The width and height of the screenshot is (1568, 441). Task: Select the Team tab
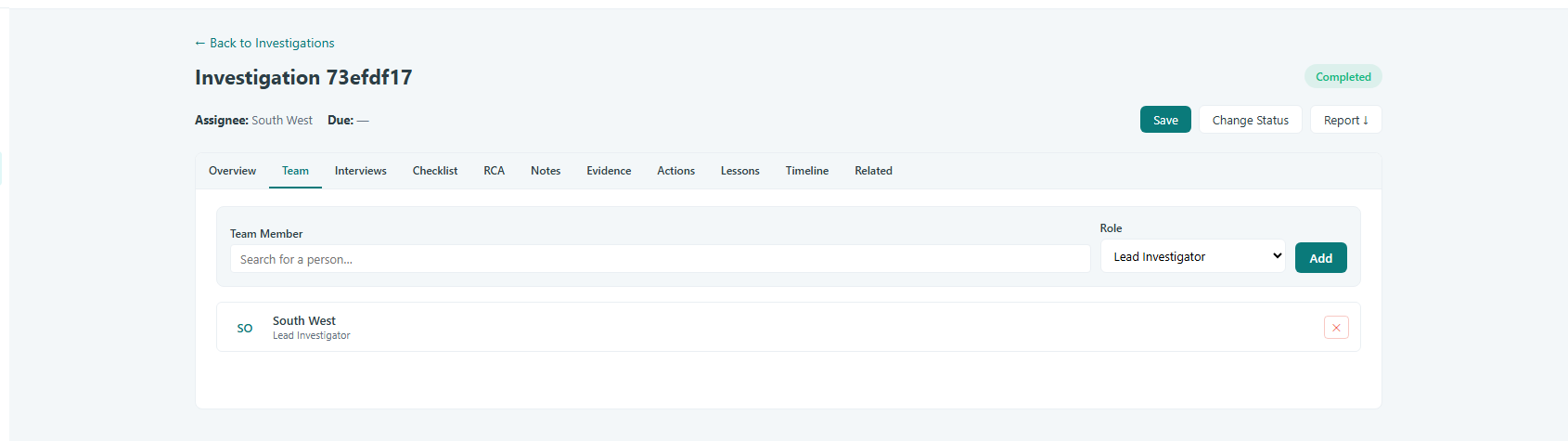click(295, 171)
